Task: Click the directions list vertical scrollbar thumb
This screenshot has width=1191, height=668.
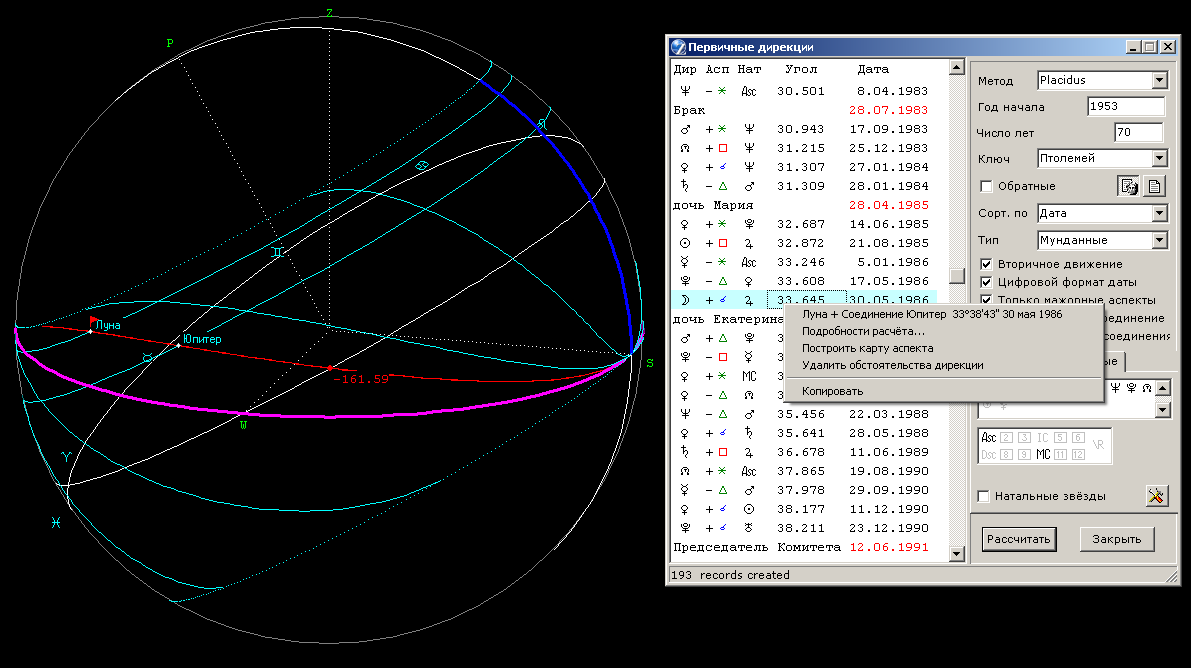Action: [957, 277]
